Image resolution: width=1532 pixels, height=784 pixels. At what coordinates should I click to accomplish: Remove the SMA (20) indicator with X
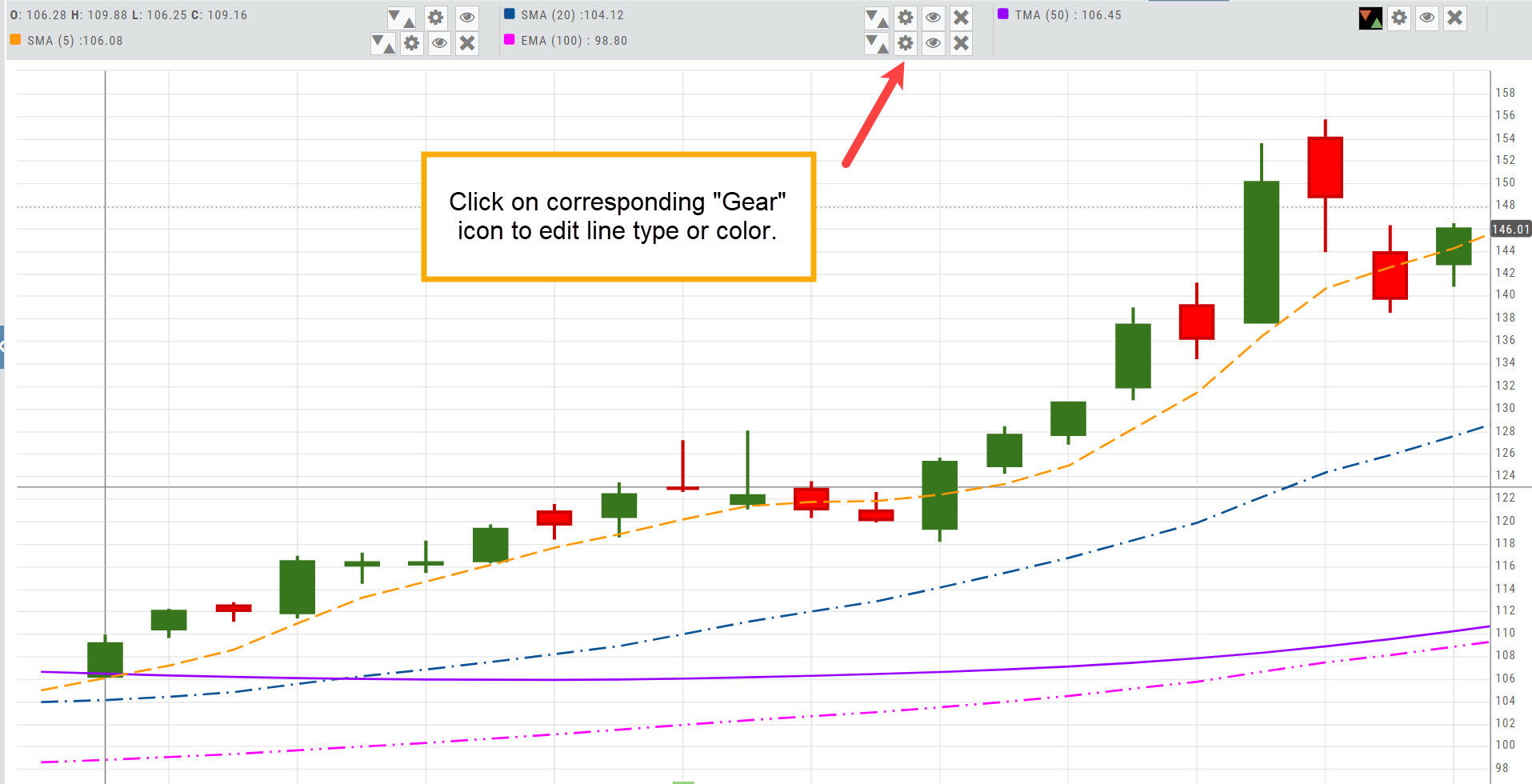point(961,18)
